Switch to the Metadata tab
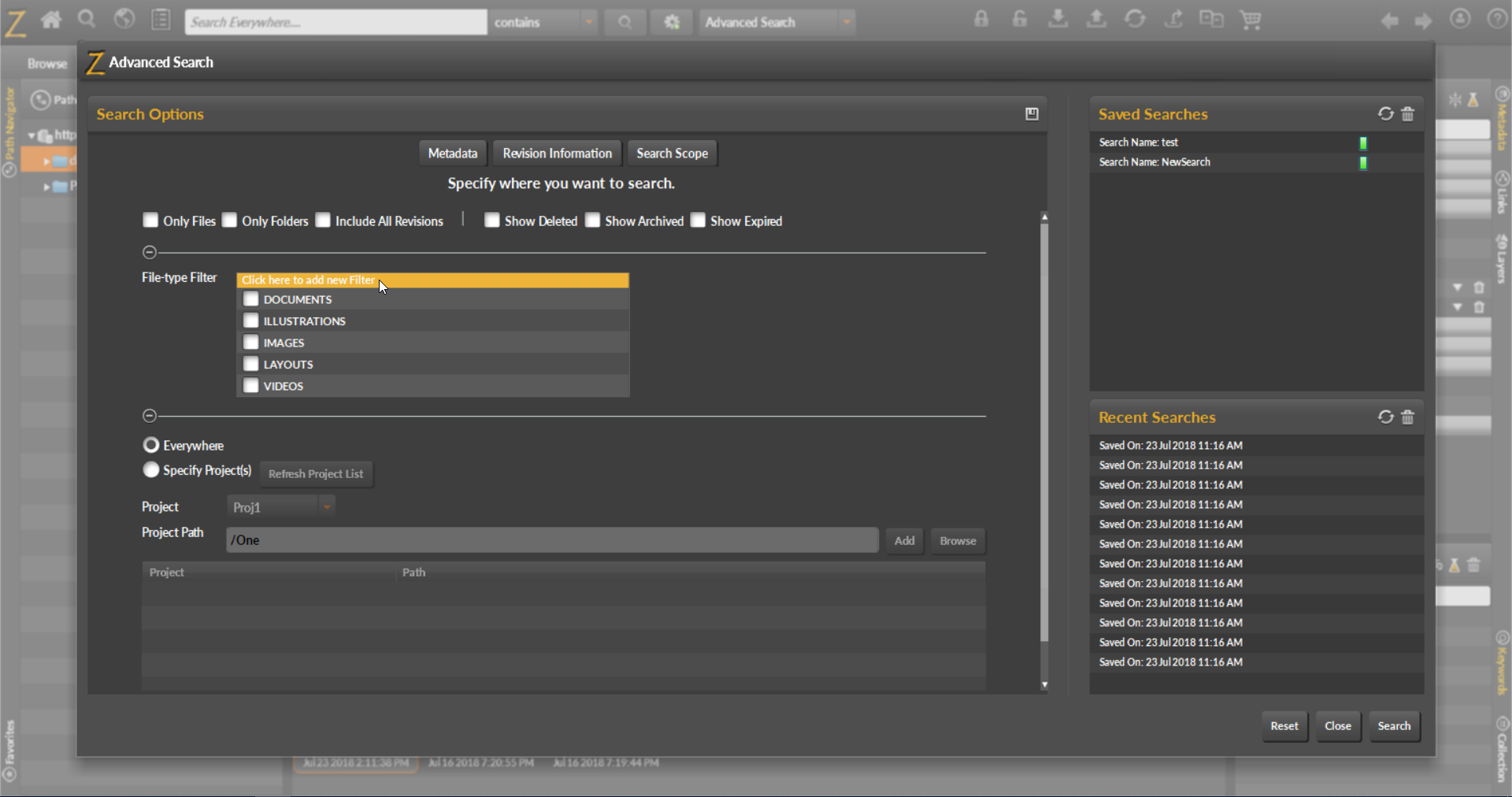The image size is (1512, 797). click(x=453, y=154)
